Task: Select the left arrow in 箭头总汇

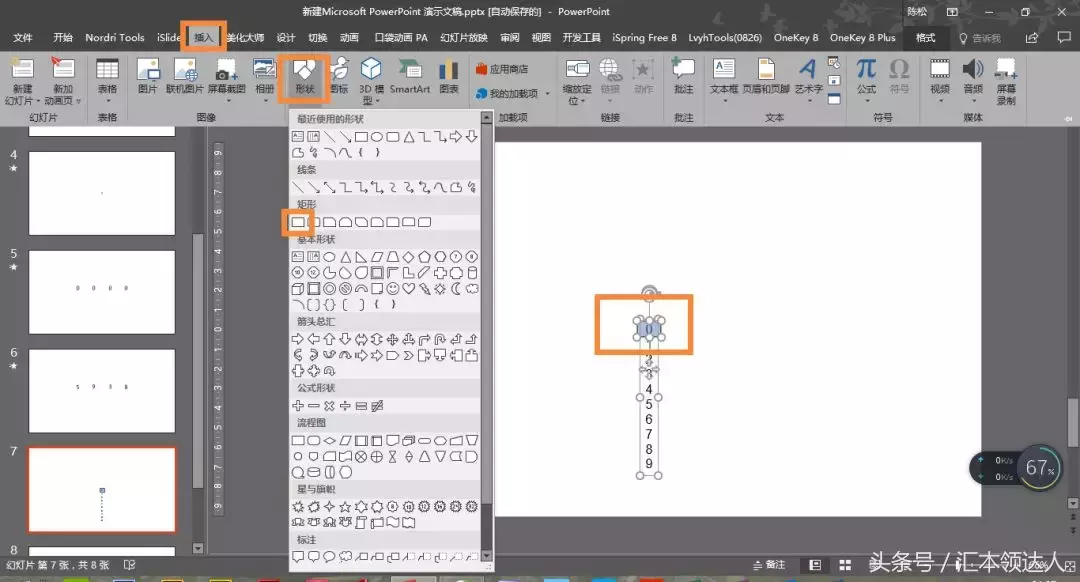Action: point(313,339)
